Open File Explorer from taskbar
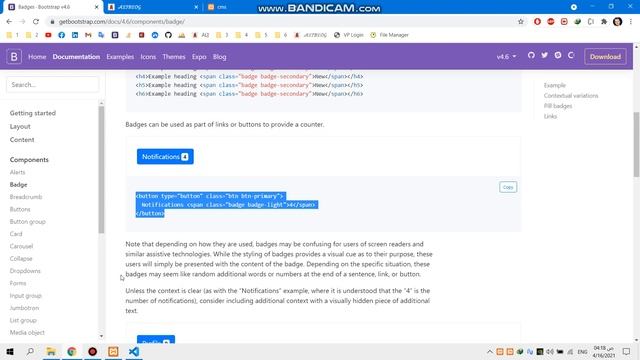 click(51, 351)
